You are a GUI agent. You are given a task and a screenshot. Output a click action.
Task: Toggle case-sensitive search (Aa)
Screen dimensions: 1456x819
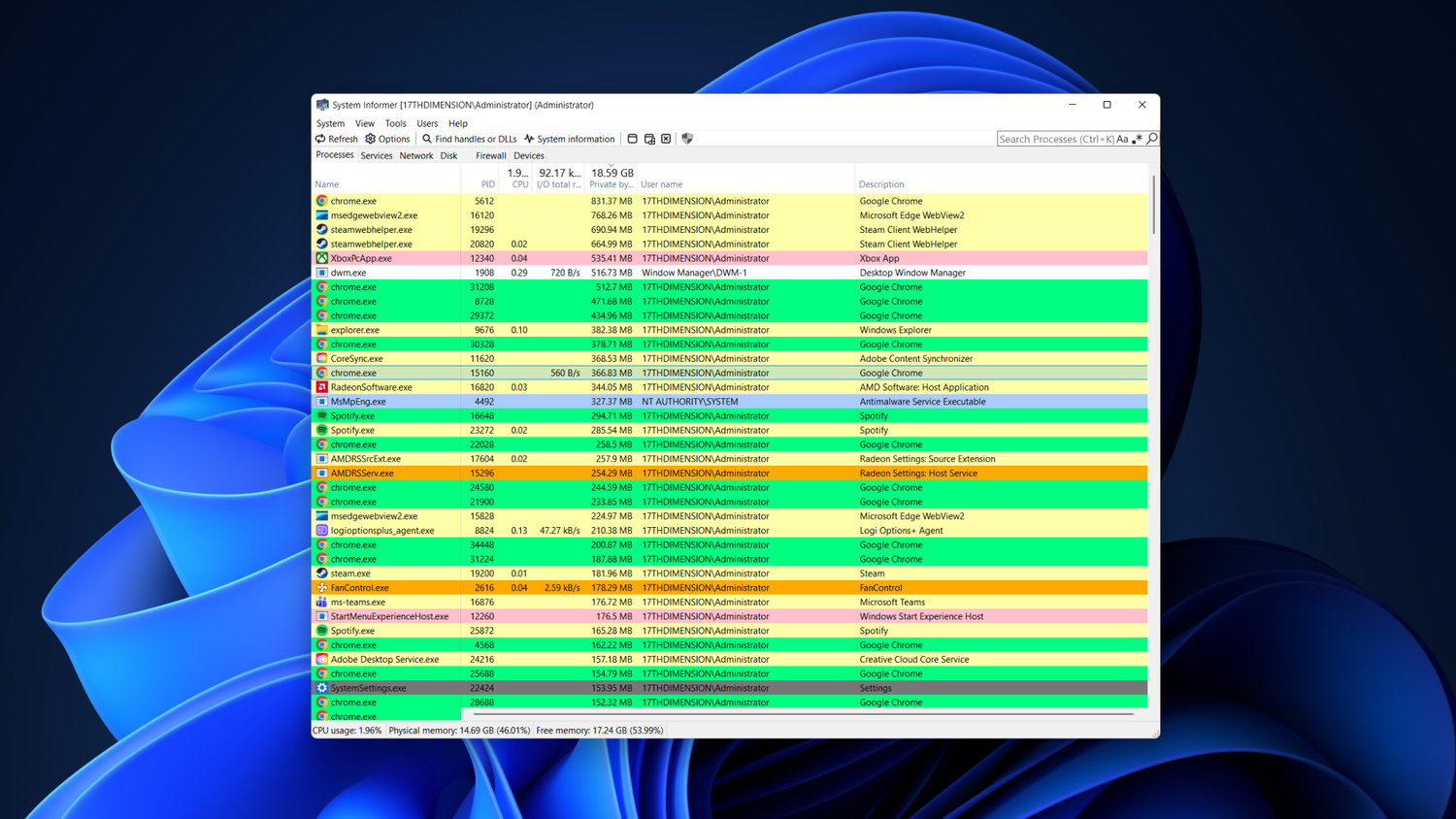coord(1122,139)
